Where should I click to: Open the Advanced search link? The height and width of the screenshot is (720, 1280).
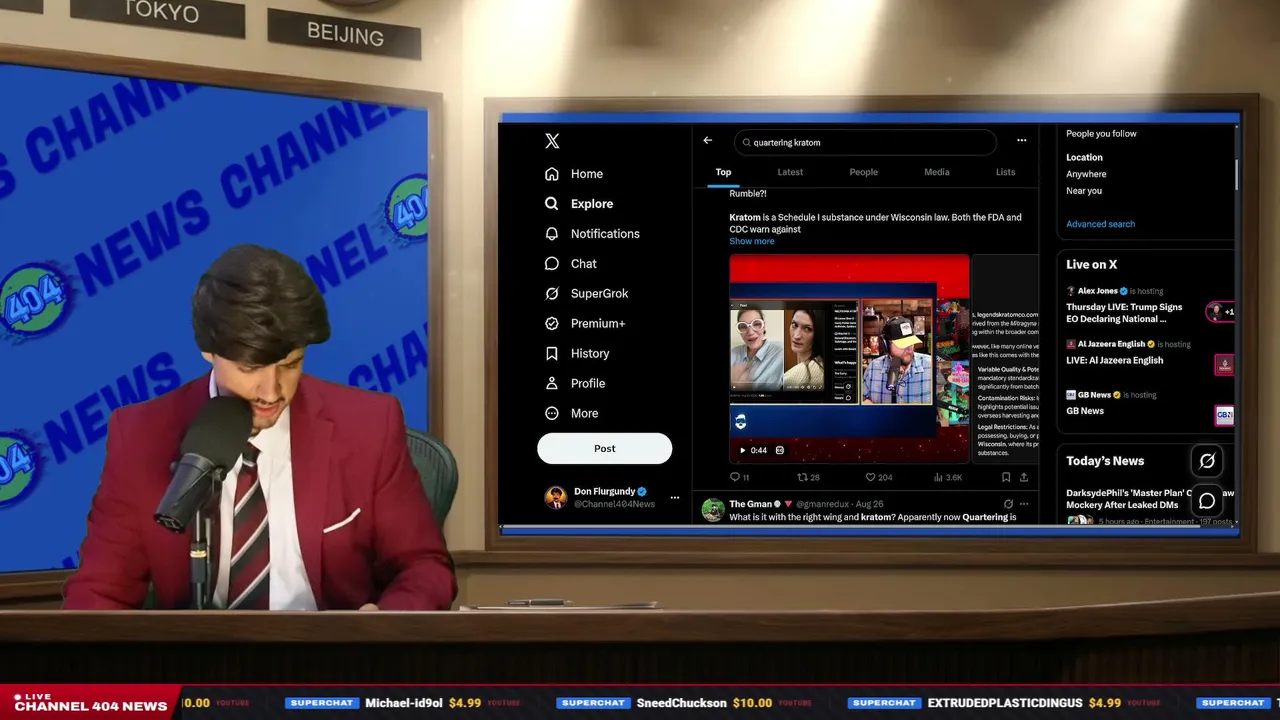1100,224
